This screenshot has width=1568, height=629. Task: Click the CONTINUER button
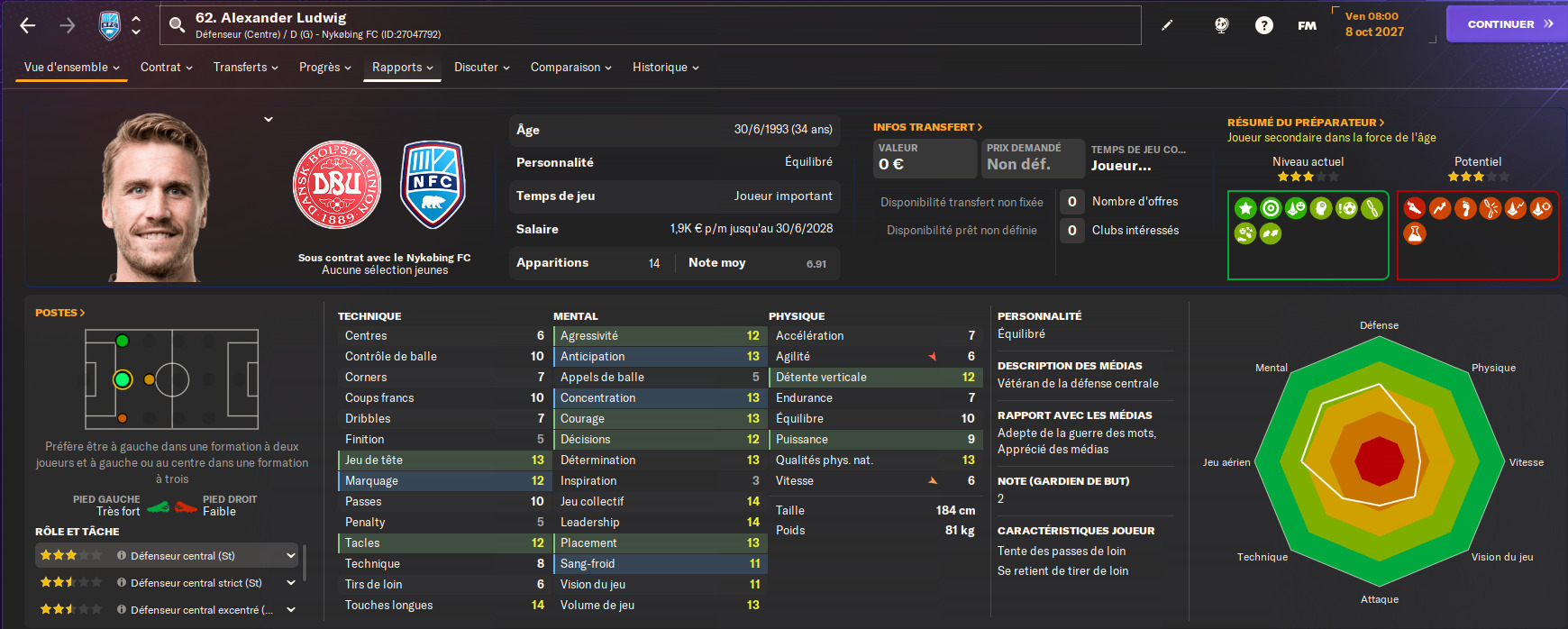[x=1507, y=24]
